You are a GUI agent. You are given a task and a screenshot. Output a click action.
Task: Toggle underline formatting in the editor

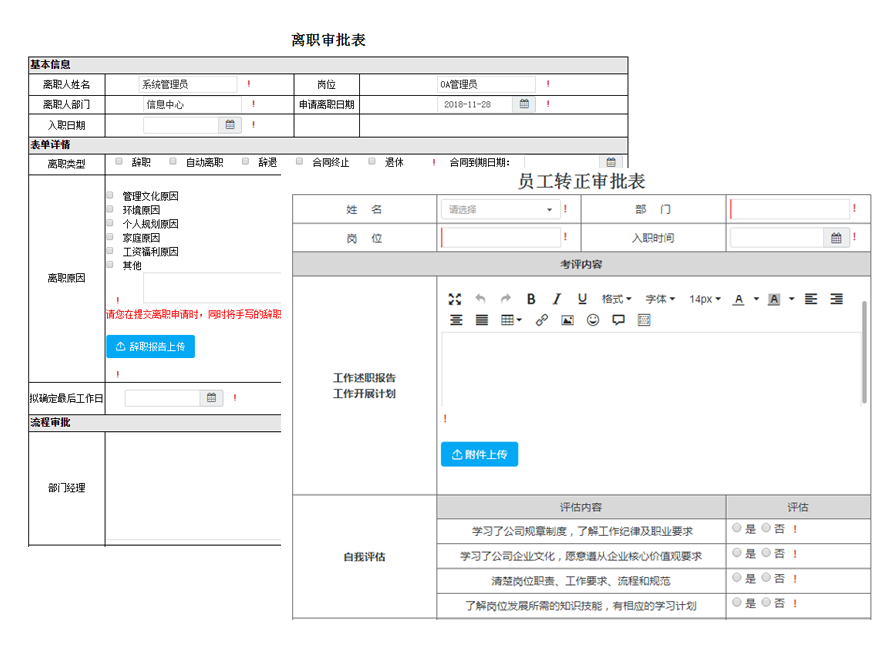[582, 299]
